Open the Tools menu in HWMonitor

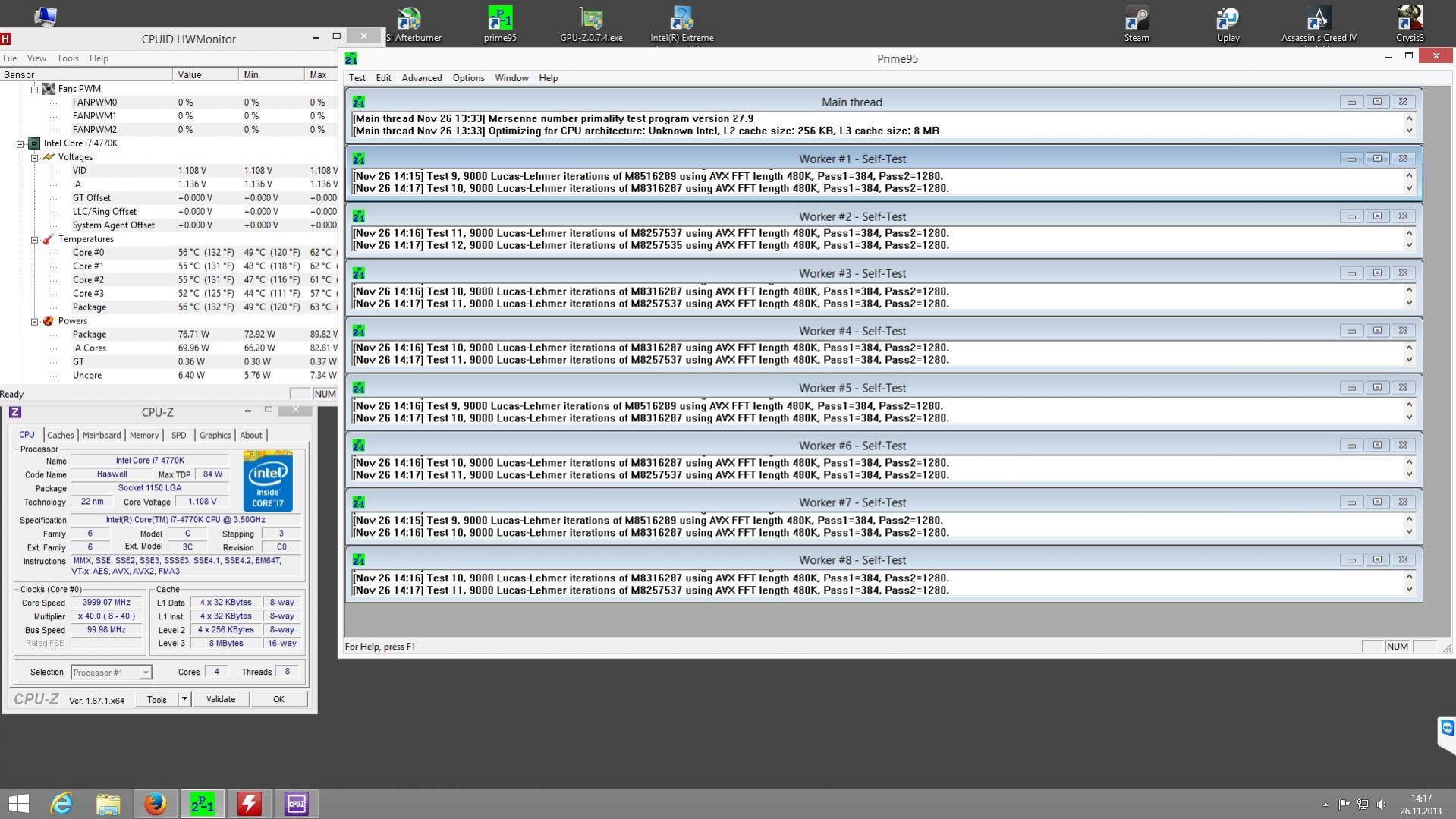click(x=68, y=58)
